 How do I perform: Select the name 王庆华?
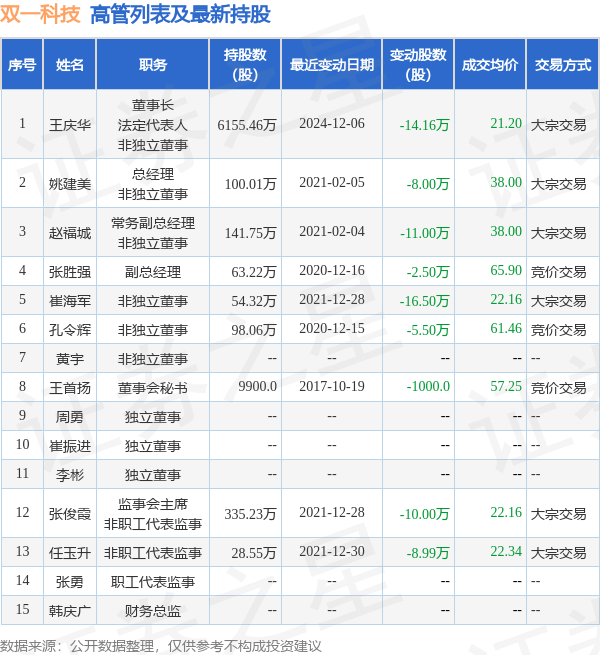(x=70, y=124)
